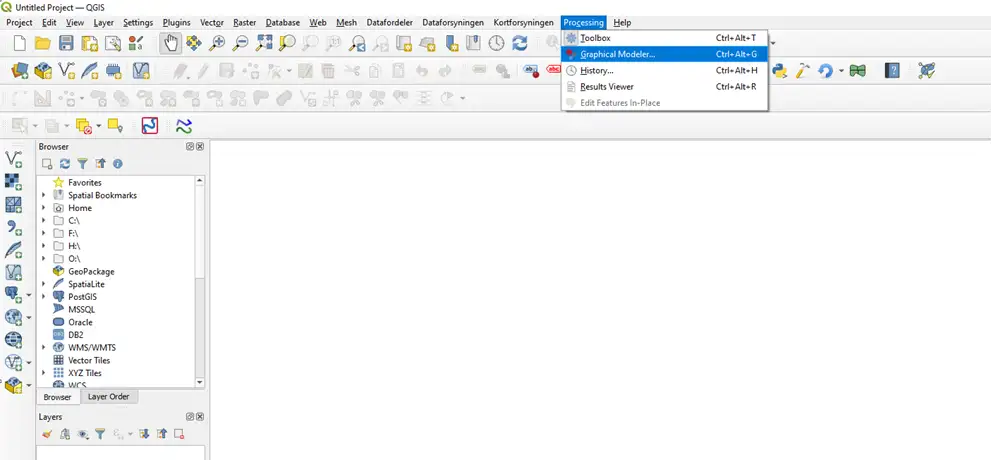The image size is (992, 460).
Task: Open Toolbox from the Processing menu
Action: pos(595,38)
